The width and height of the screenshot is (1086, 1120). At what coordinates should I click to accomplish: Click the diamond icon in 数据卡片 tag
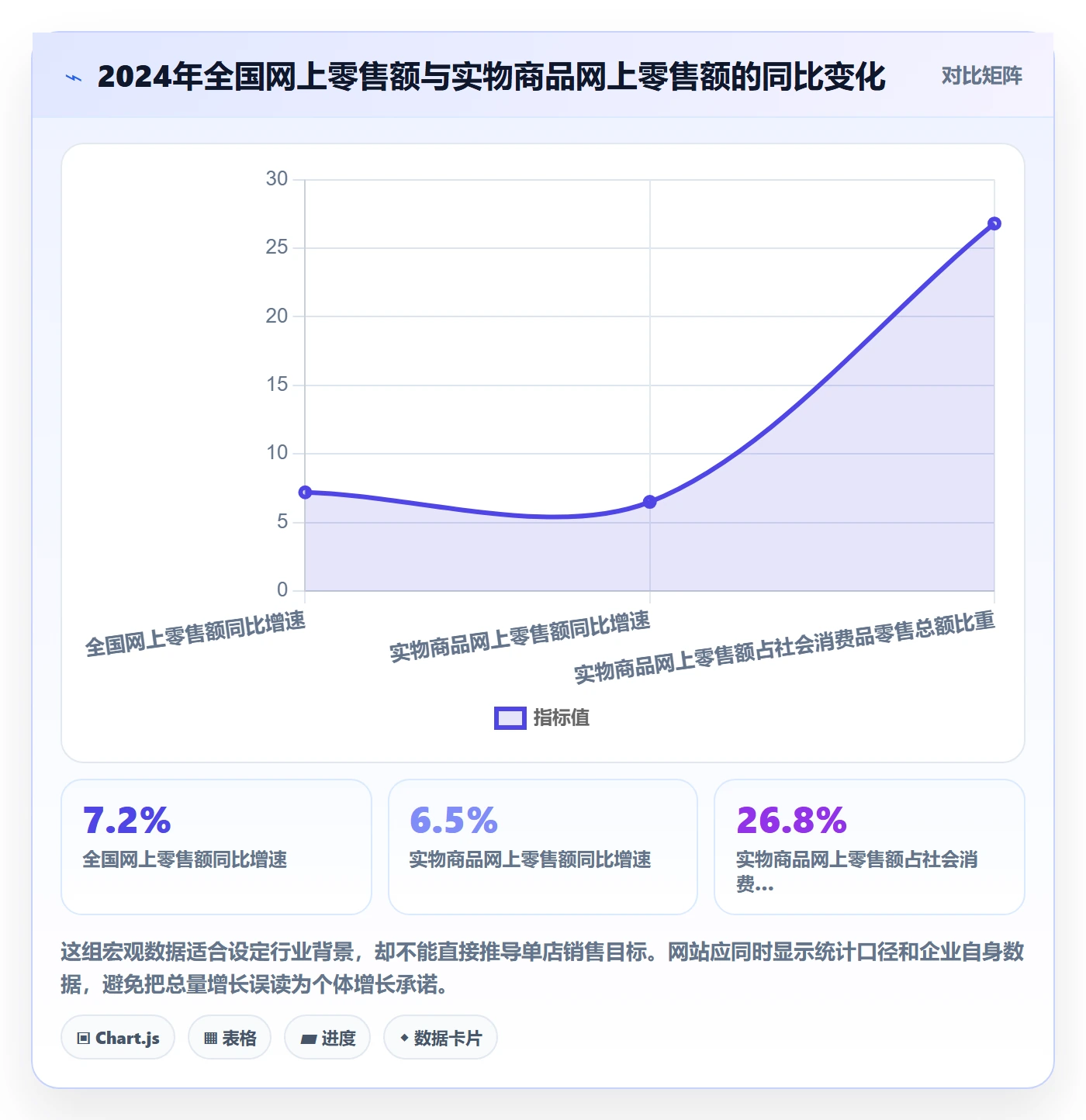click(404, 1038)
